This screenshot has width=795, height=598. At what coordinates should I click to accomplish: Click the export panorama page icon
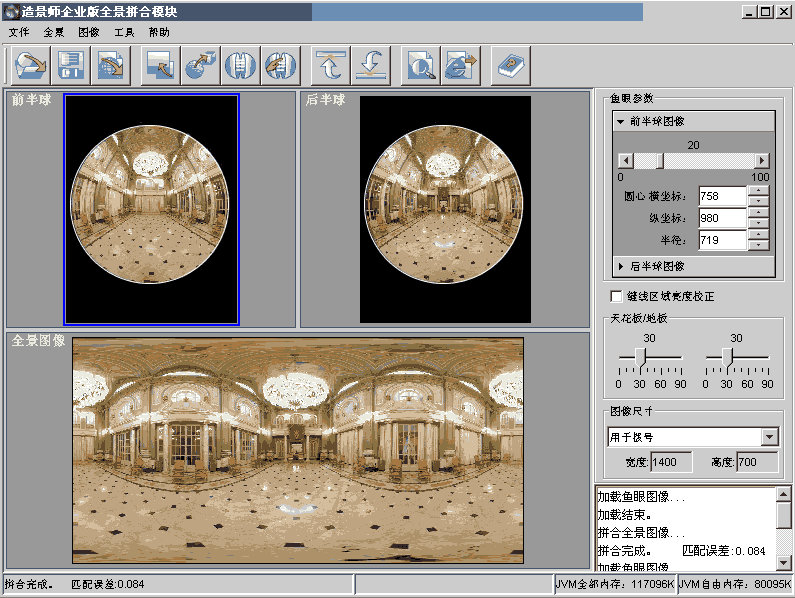click(111, 65)
